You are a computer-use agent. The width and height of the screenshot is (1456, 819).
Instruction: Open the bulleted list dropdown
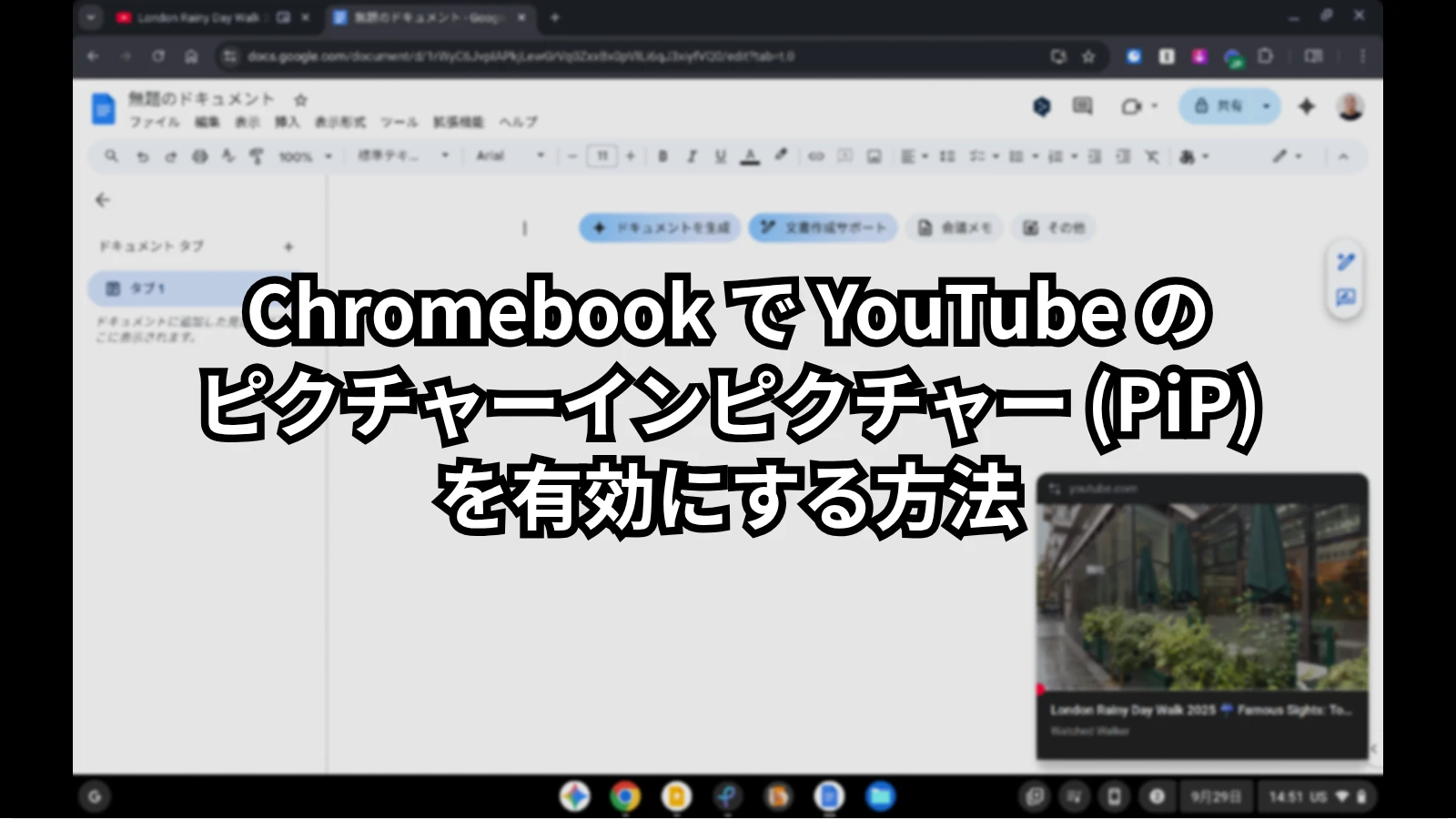(1023, 157)
